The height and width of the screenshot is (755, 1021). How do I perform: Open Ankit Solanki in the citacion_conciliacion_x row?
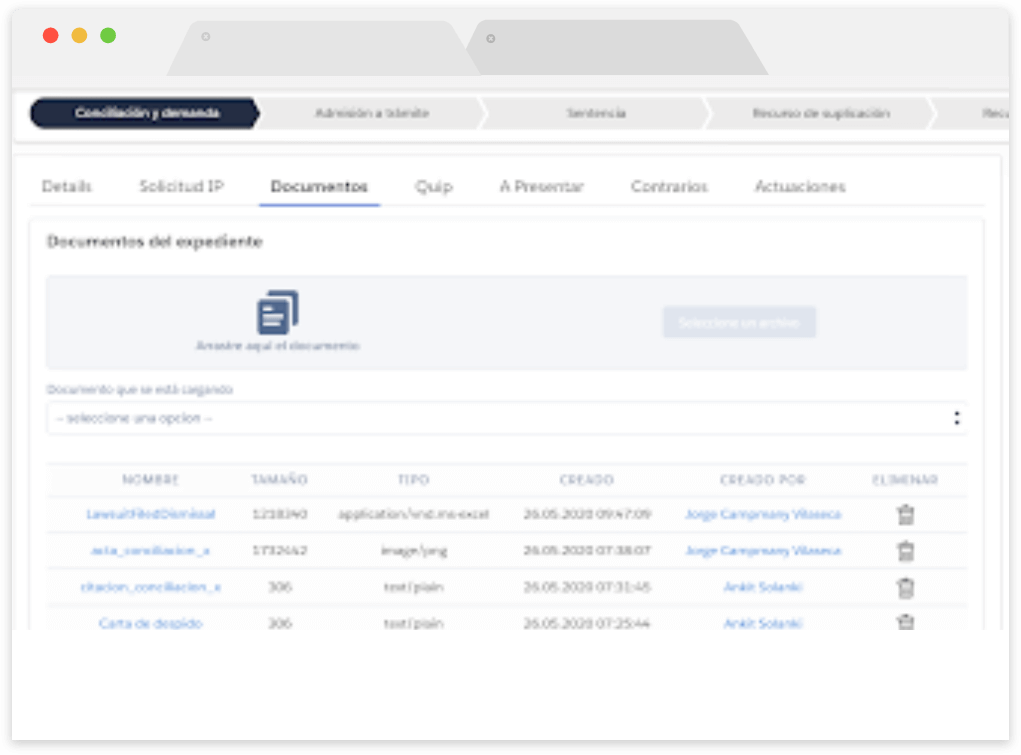[762, 587]
